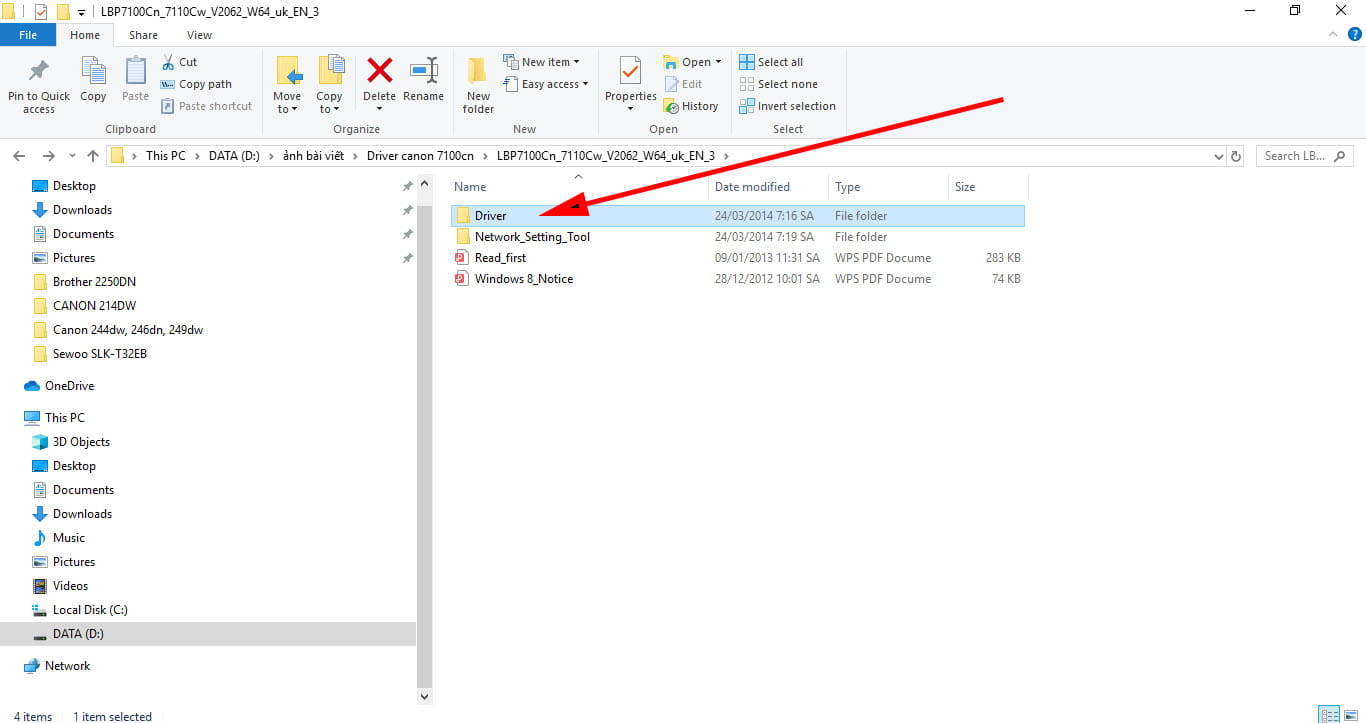This screenshot has height=723, width=1366.
Task: Click the Refresh button beside address bar
Action: [x=1236, y=156]
